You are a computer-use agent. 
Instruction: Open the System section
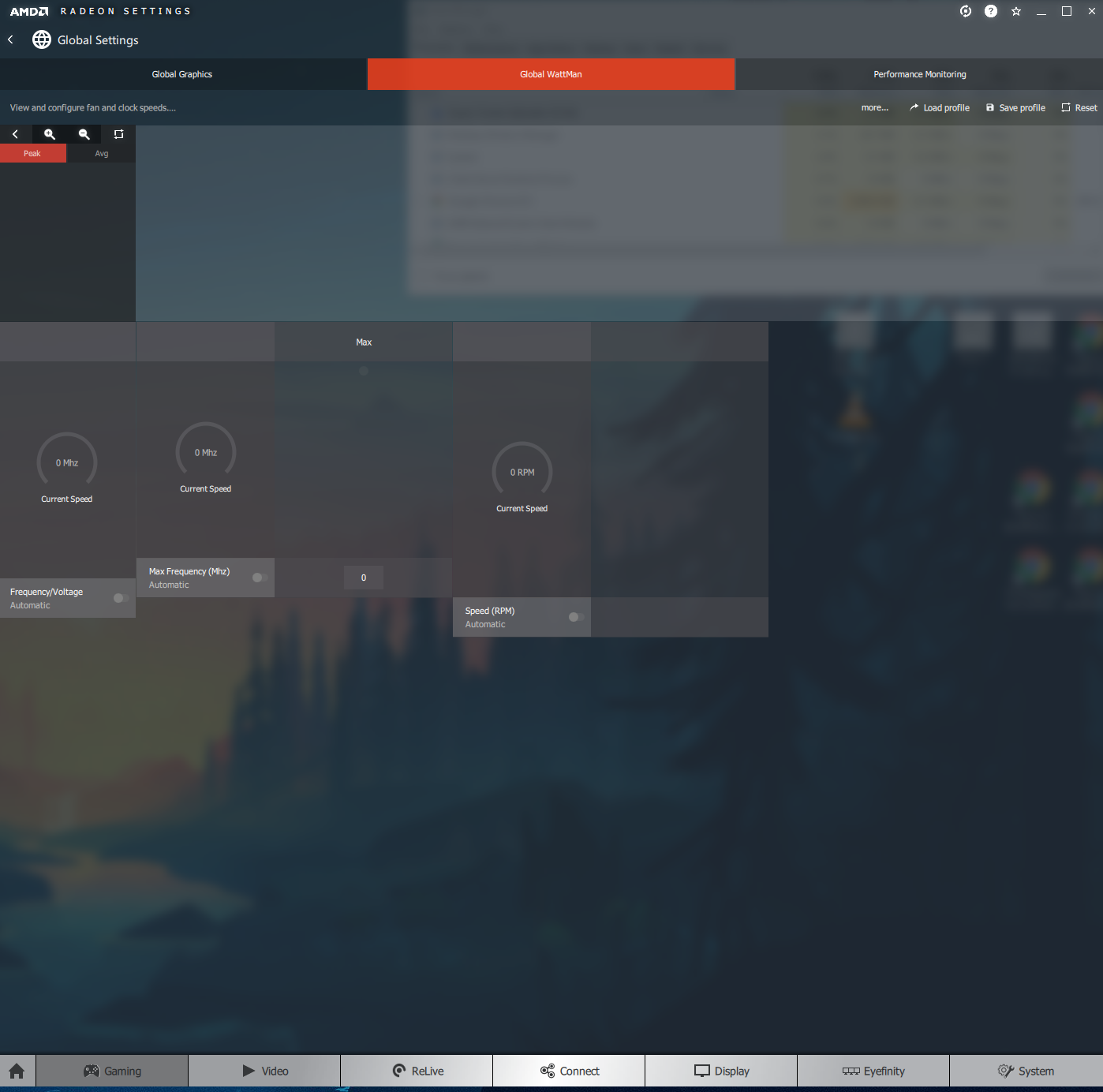(1026, 1071)
